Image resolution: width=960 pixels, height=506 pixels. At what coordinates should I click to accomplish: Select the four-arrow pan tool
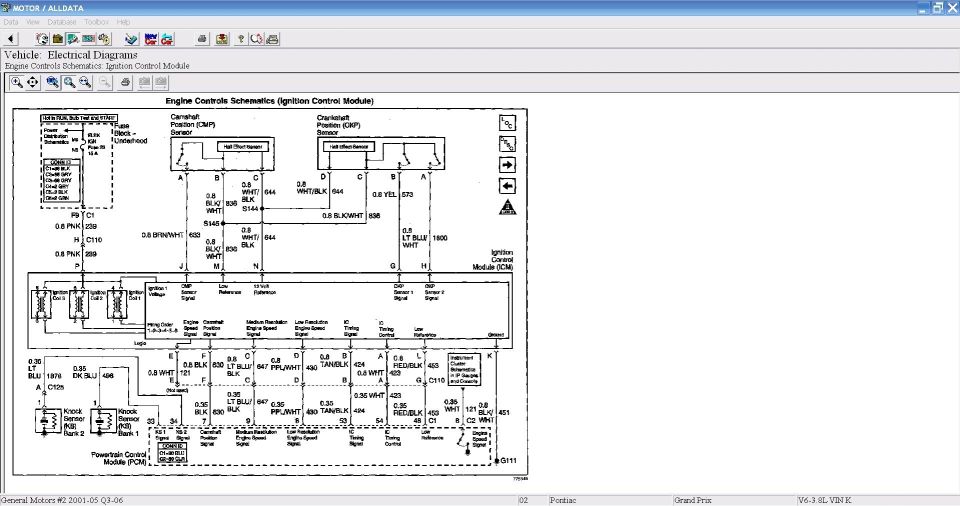[32, 82]
